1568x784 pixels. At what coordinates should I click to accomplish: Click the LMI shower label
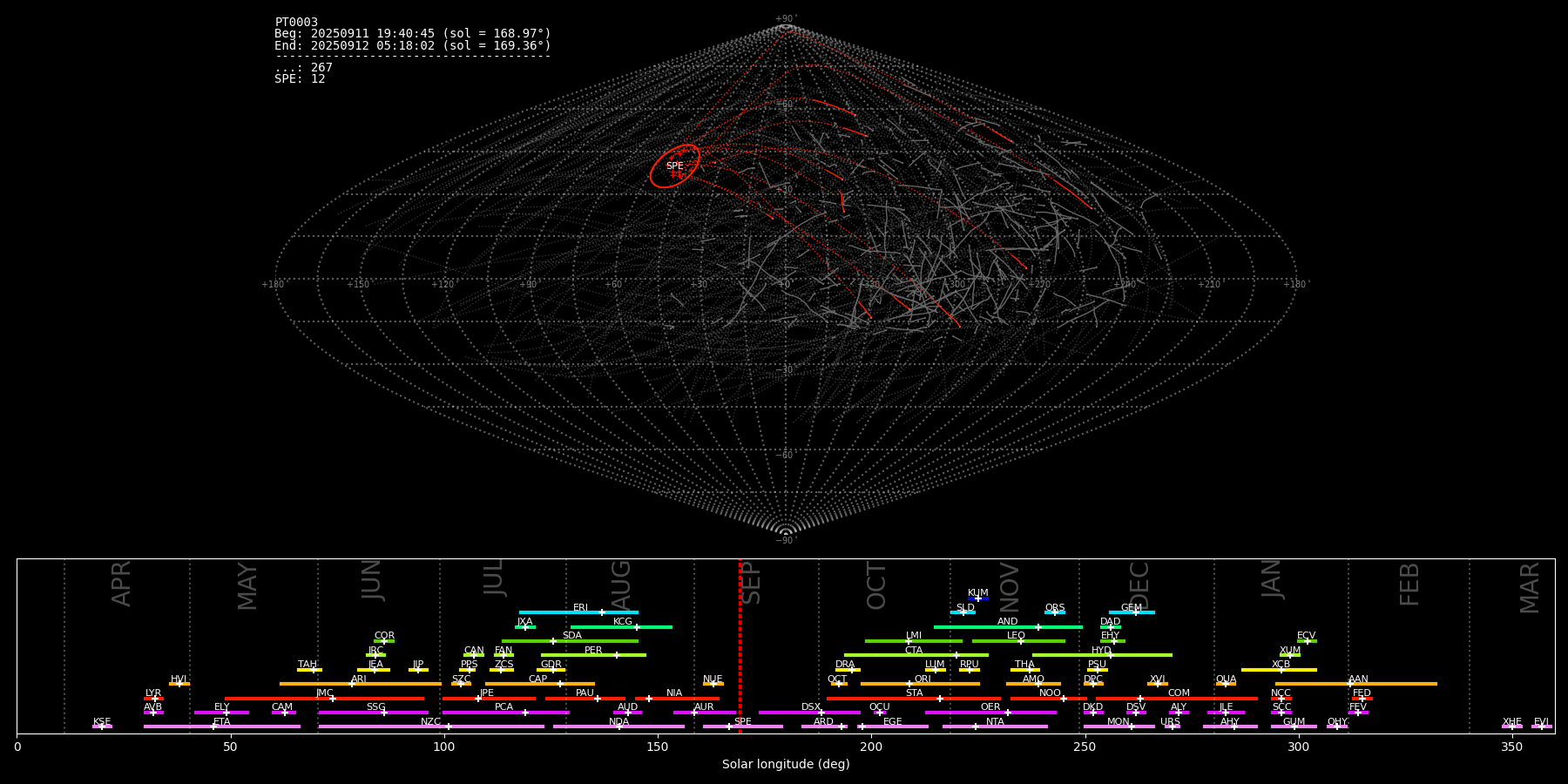[913, 635]
